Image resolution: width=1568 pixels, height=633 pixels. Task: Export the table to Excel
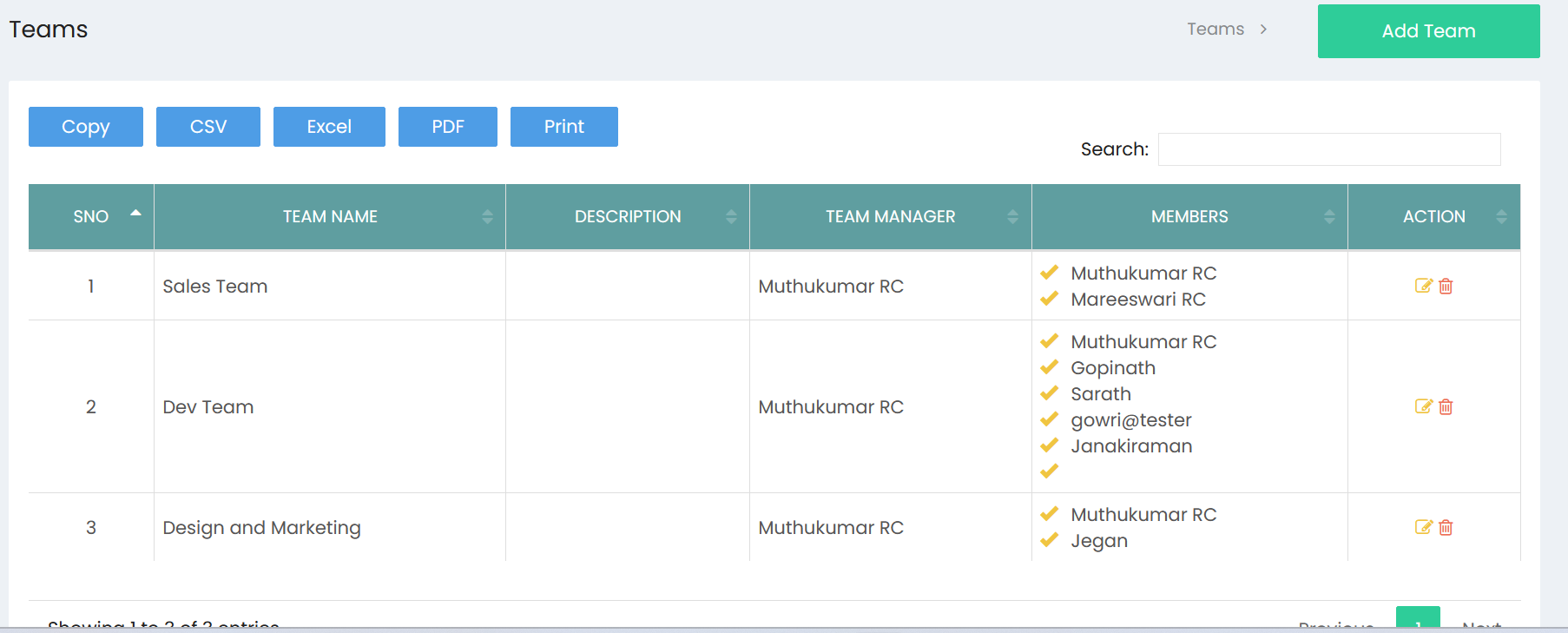329,127
